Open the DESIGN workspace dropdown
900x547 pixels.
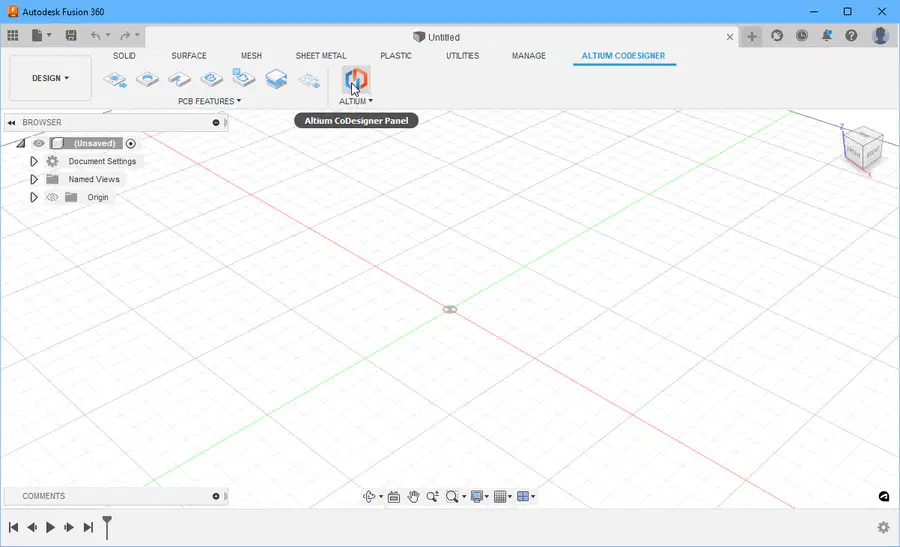(x=51, y=78)
